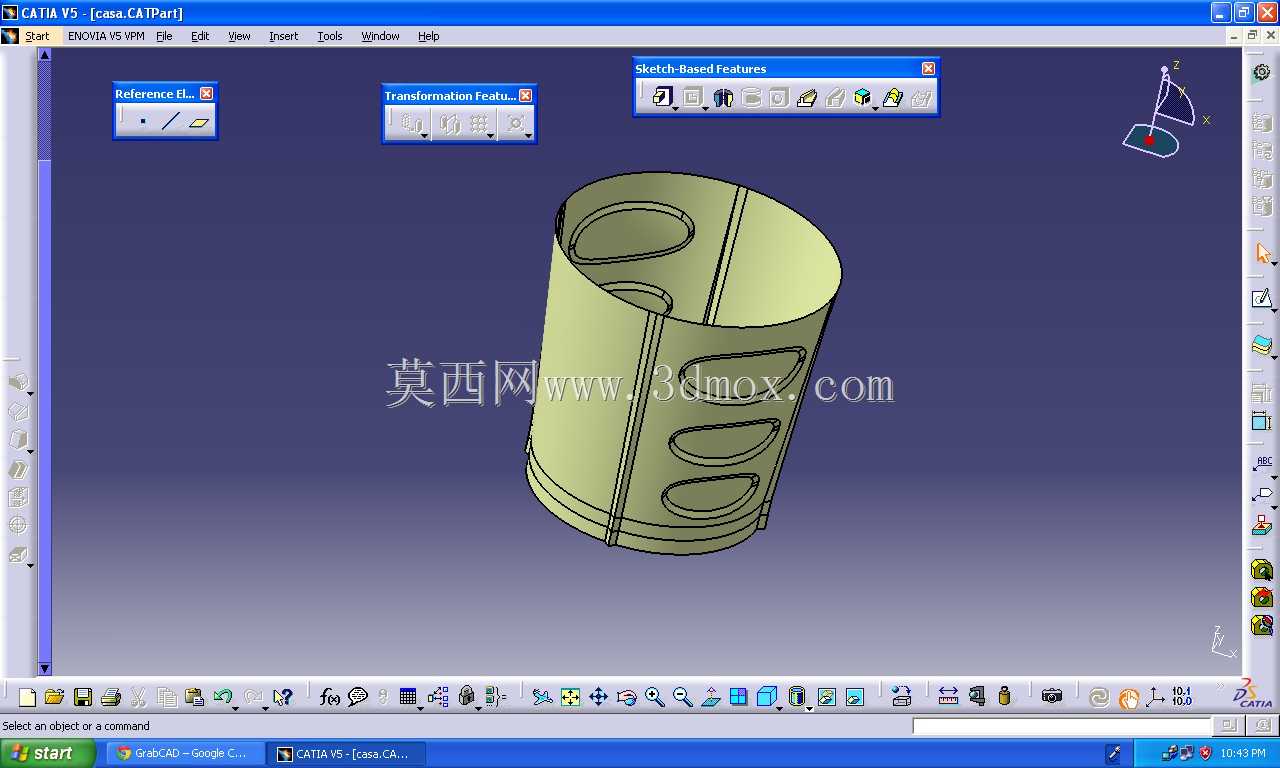Open a file with the folder icon
Image resolution: width=1280 pixels, height=768 pixels.
54,697
